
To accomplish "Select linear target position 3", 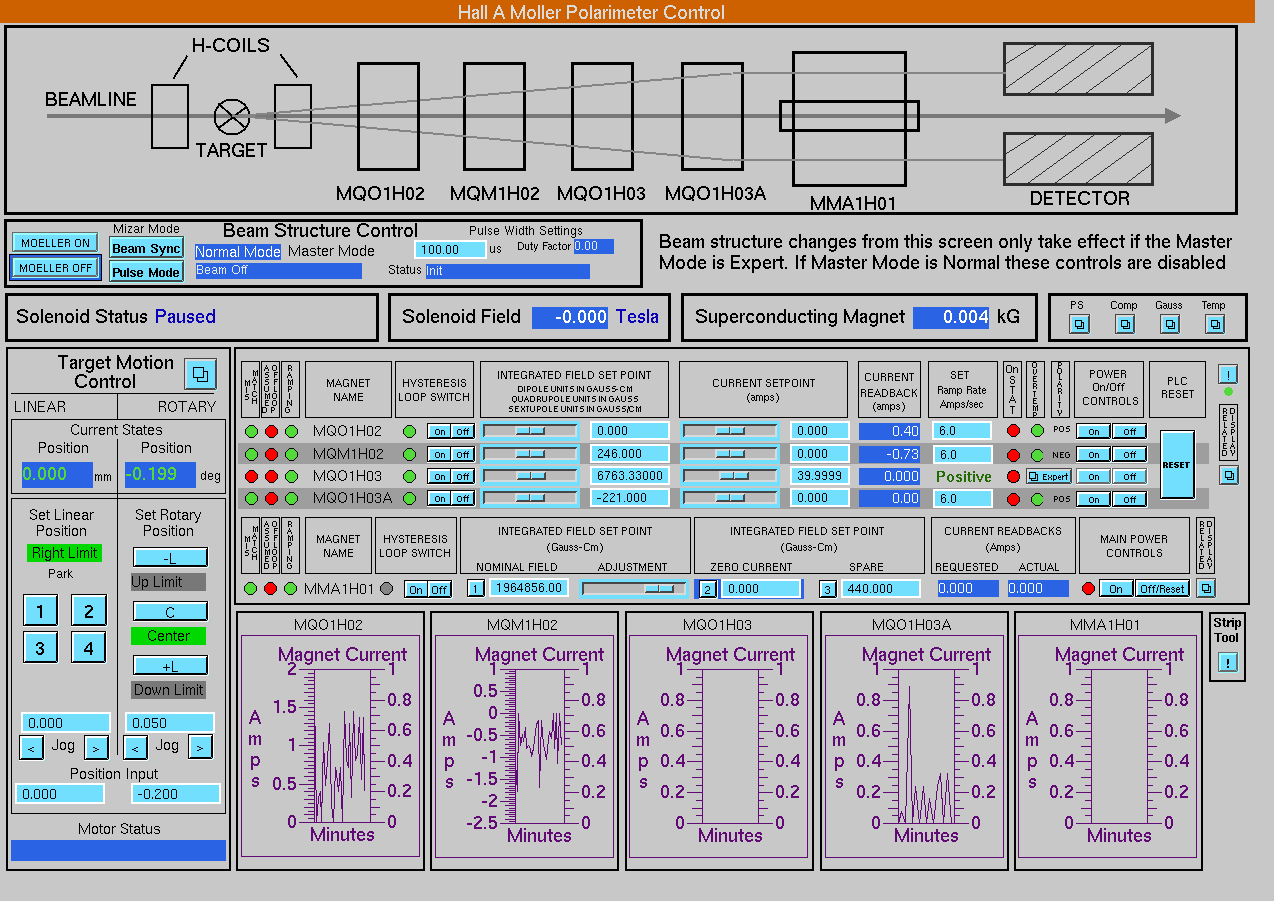I will click(40, 648).
